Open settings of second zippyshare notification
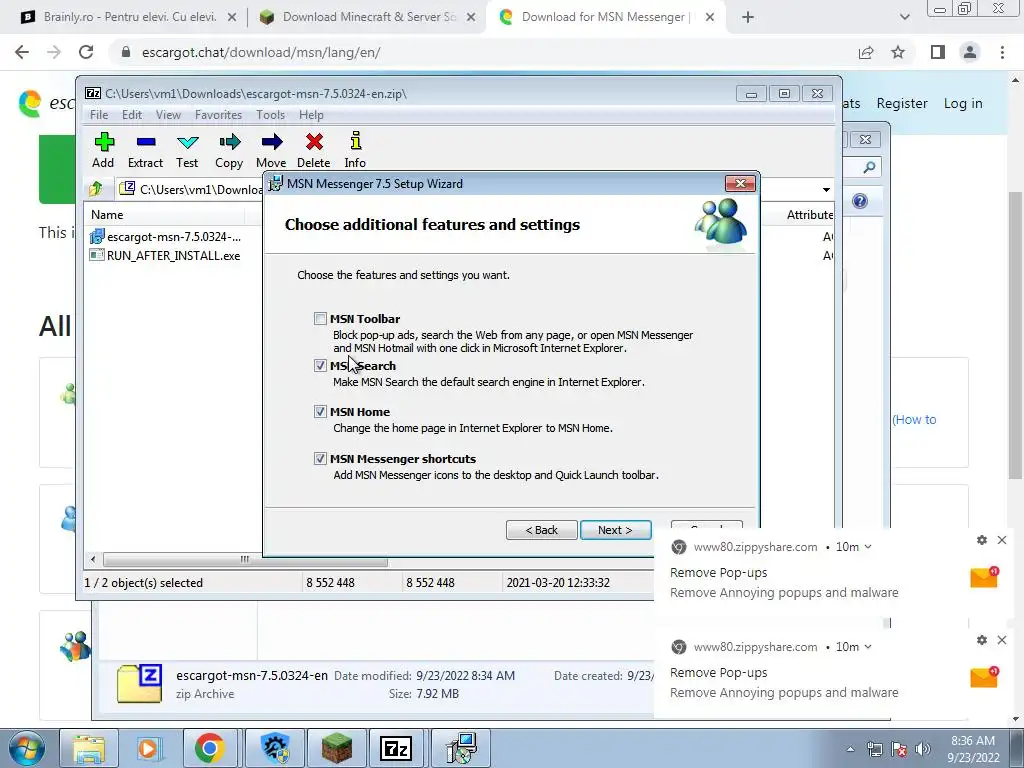Image resolution: width=1024 pixels, height=768 pixels. click(x=982, y=640)
